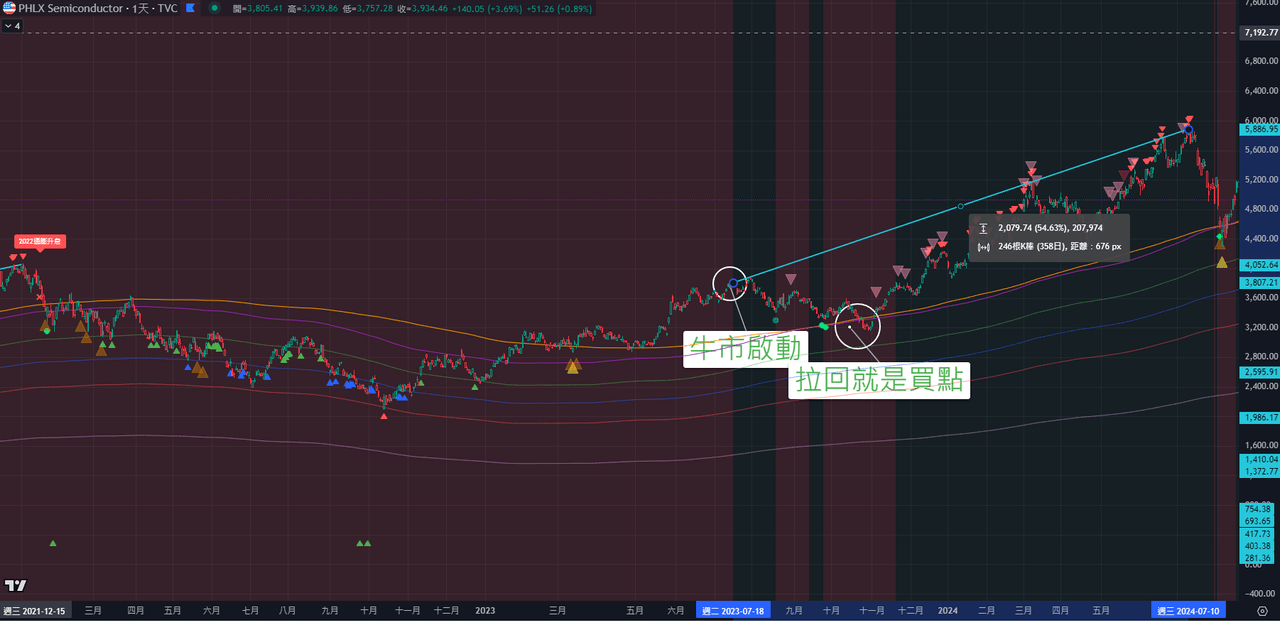Click the green market status dot
1280x625 pixels.
tap(214, 8)
